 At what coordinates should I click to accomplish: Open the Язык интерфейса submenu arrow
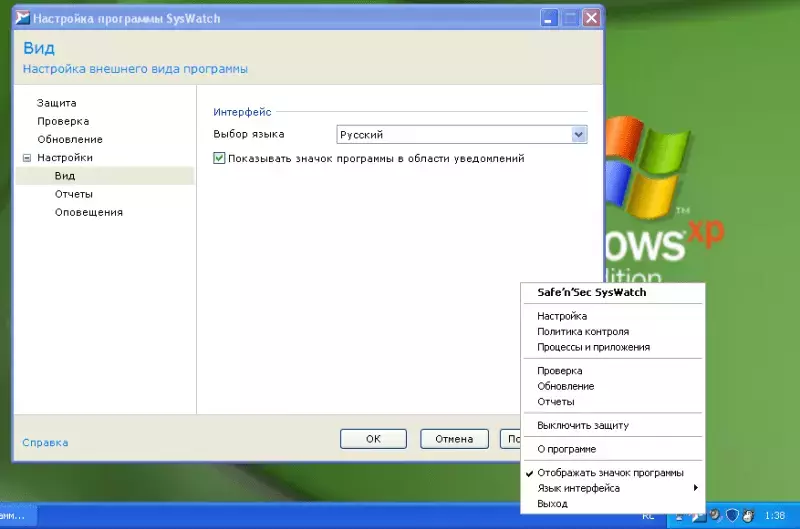[695, 488]
